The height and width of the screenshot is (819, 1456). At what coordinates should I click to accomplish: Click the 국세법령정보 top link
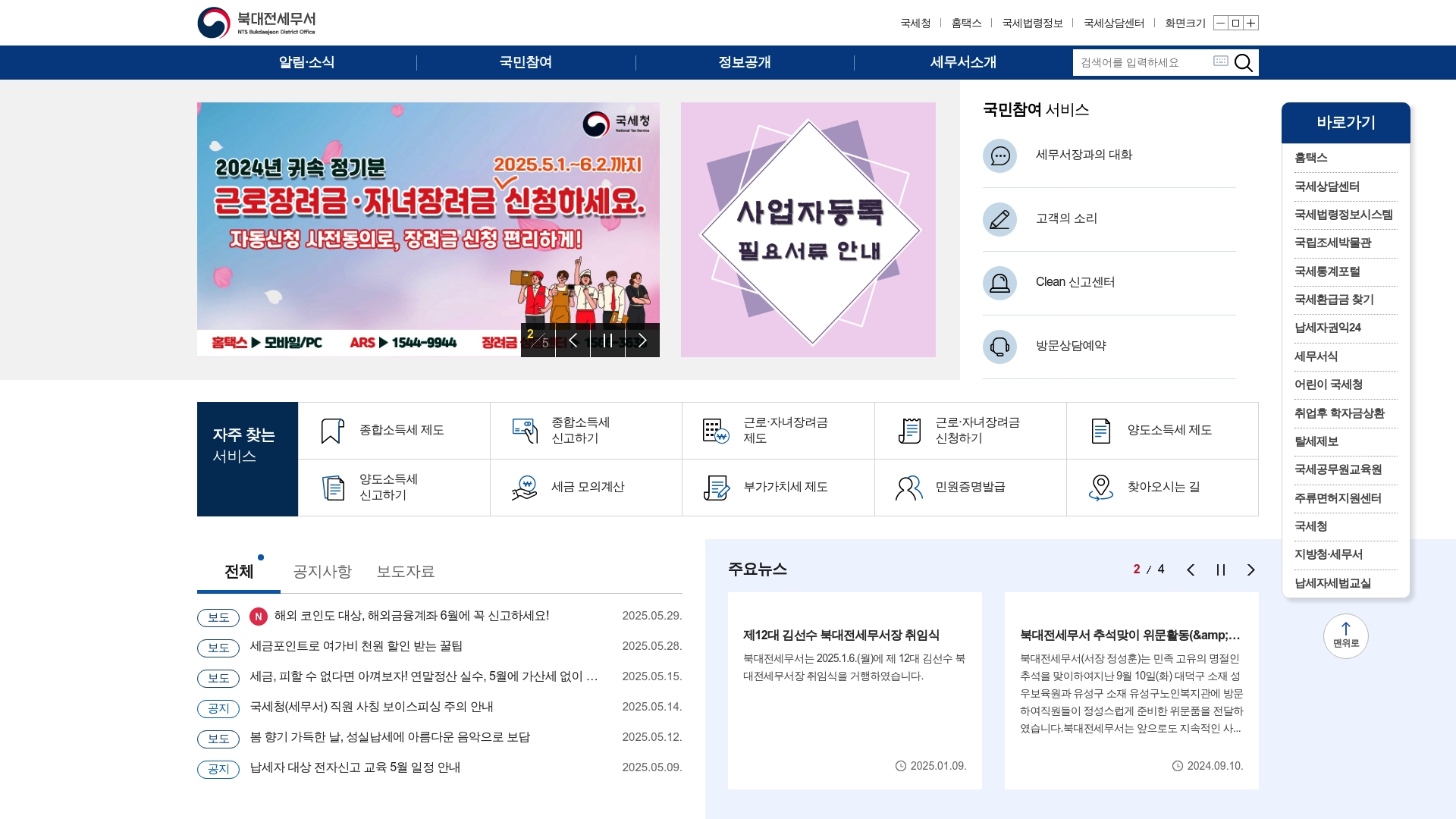click(x=1032, y=23)
